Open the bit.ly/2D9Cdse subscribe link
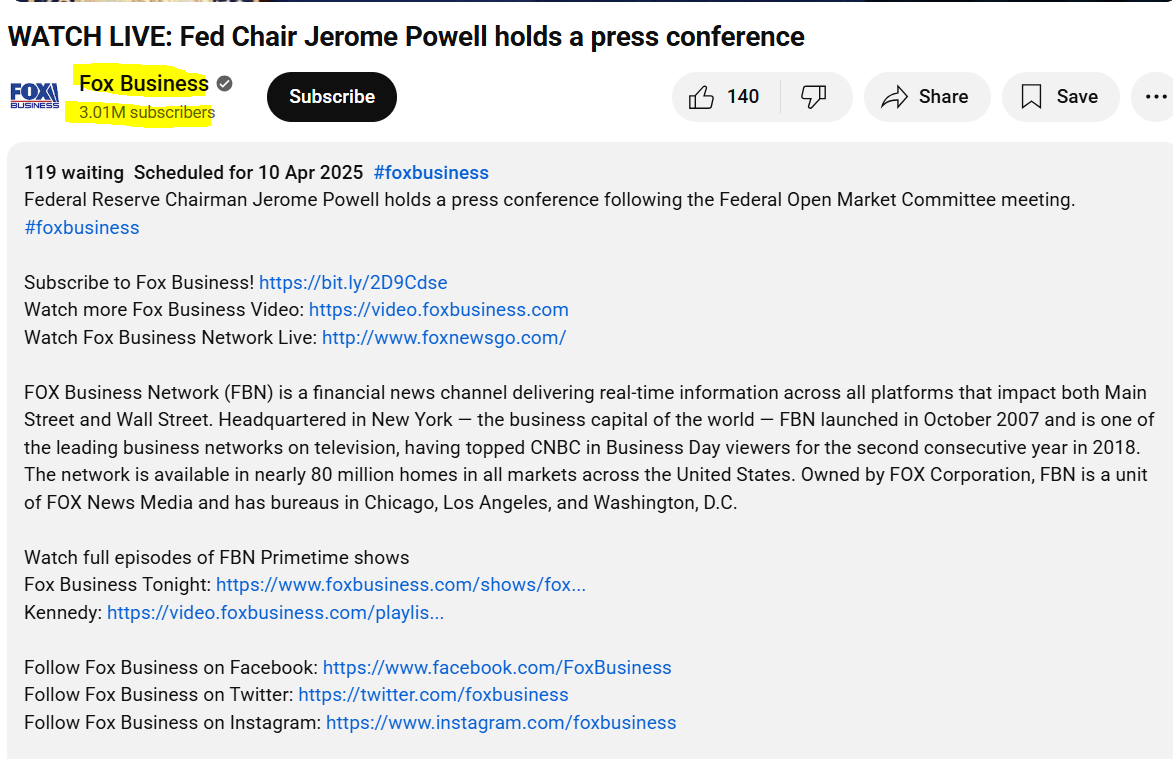 (353, 283)
